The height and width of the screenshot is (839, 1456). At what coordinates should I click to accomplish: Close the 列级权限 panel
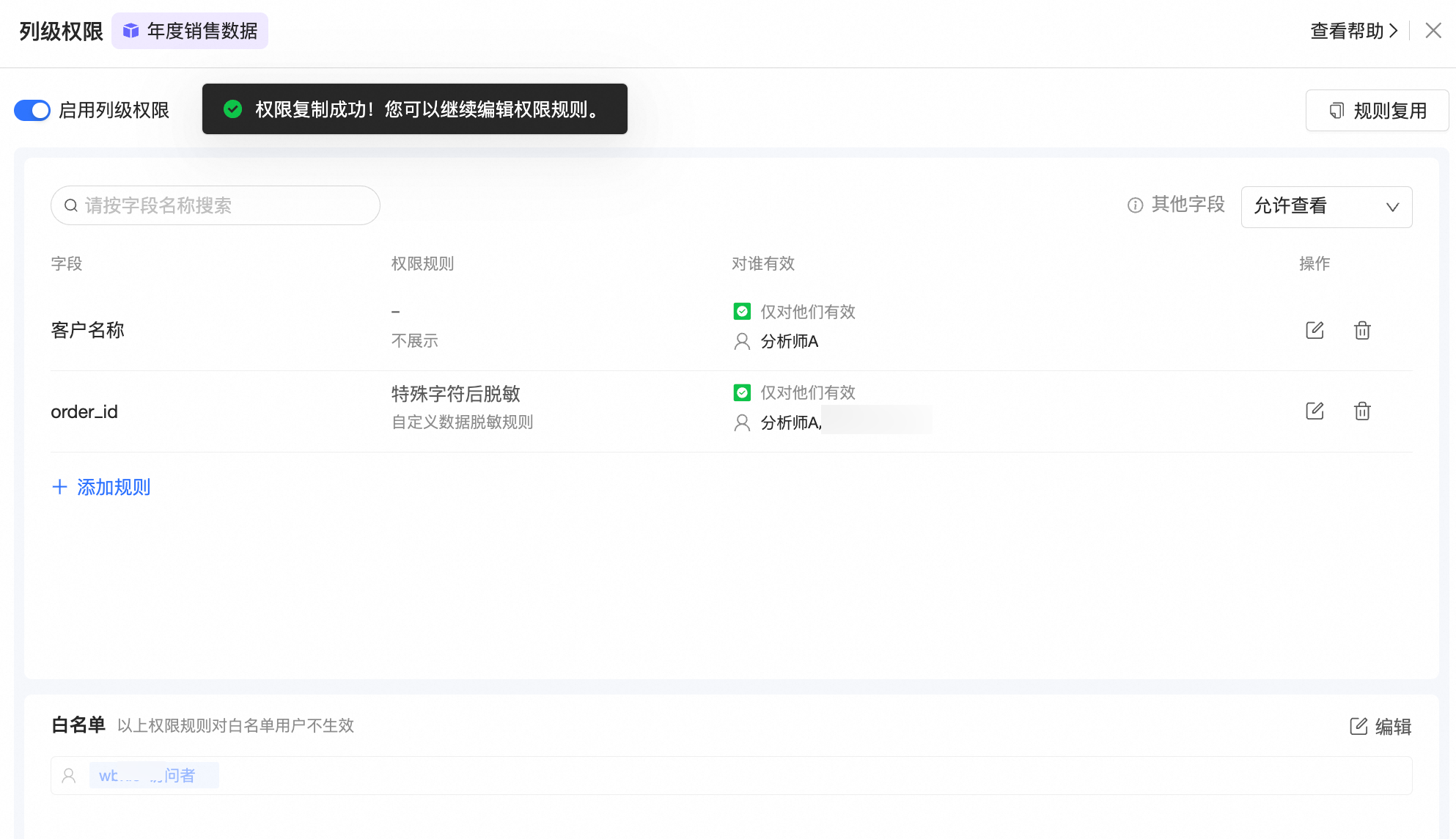[1433, 31]
